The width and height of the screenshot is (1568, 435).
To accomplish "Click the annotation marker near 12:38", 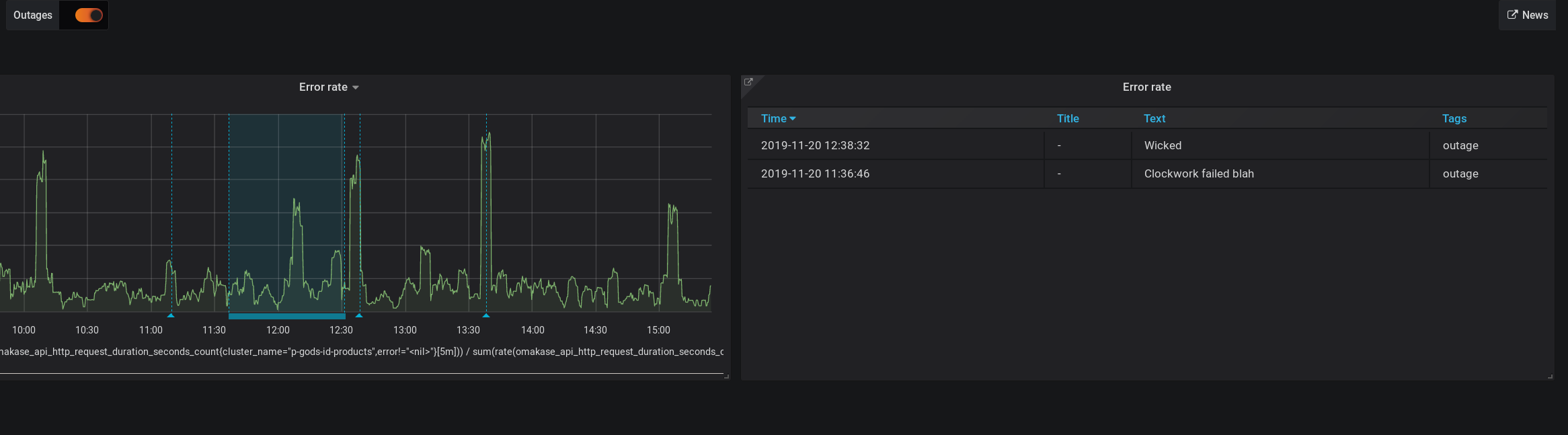I will pos(359,315).
